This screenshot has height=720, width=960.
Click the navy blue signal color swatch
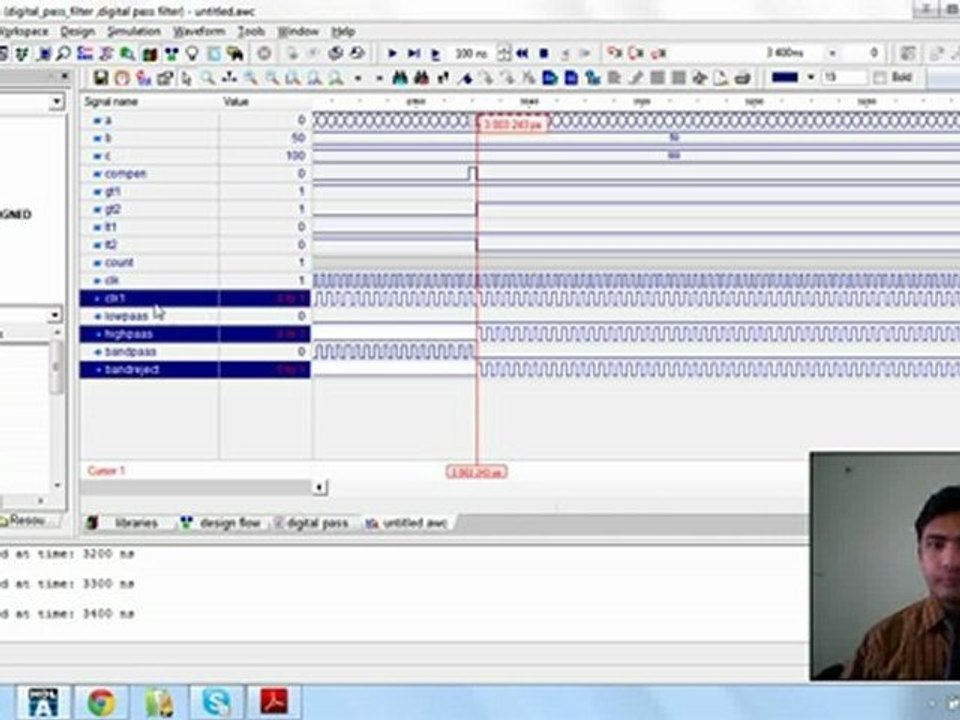tap(785, 78)
